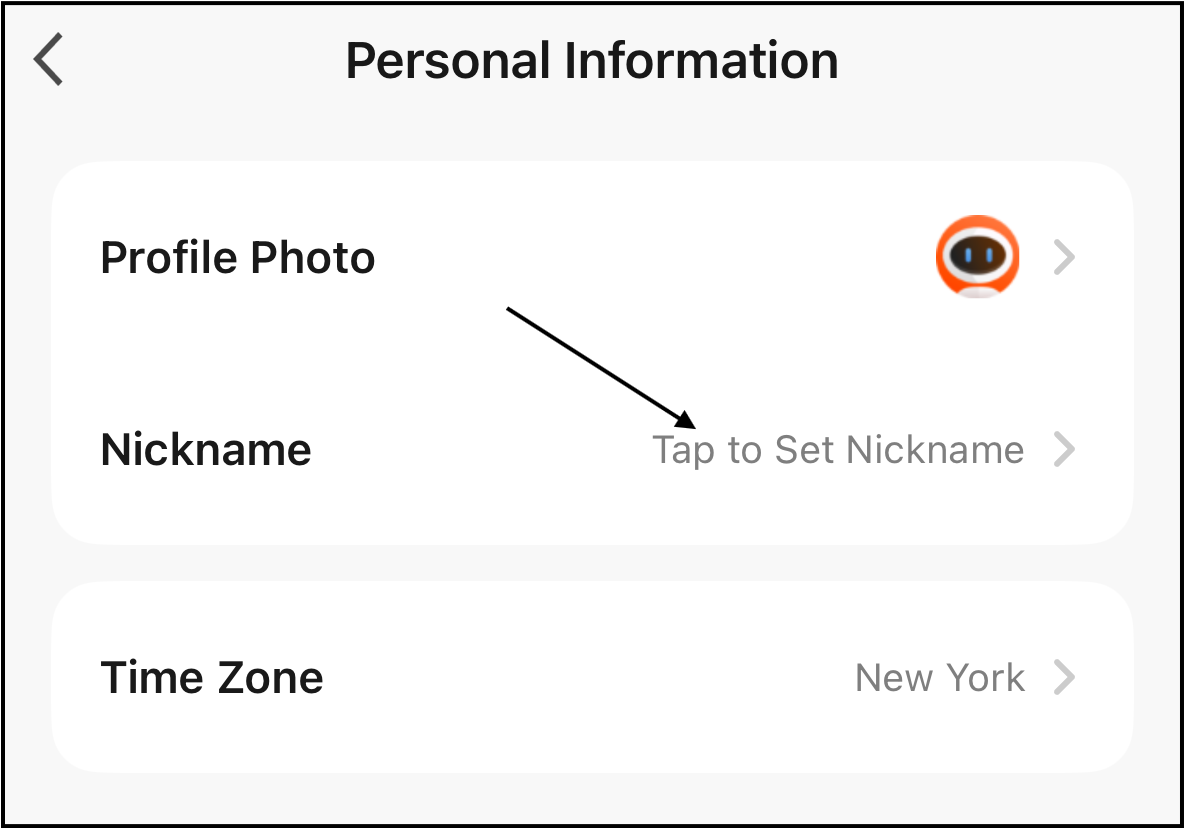The width and height of the screenshot is (1184, 828).
Task: Go back using the left arrow
Action: click(x=48, y=60)
